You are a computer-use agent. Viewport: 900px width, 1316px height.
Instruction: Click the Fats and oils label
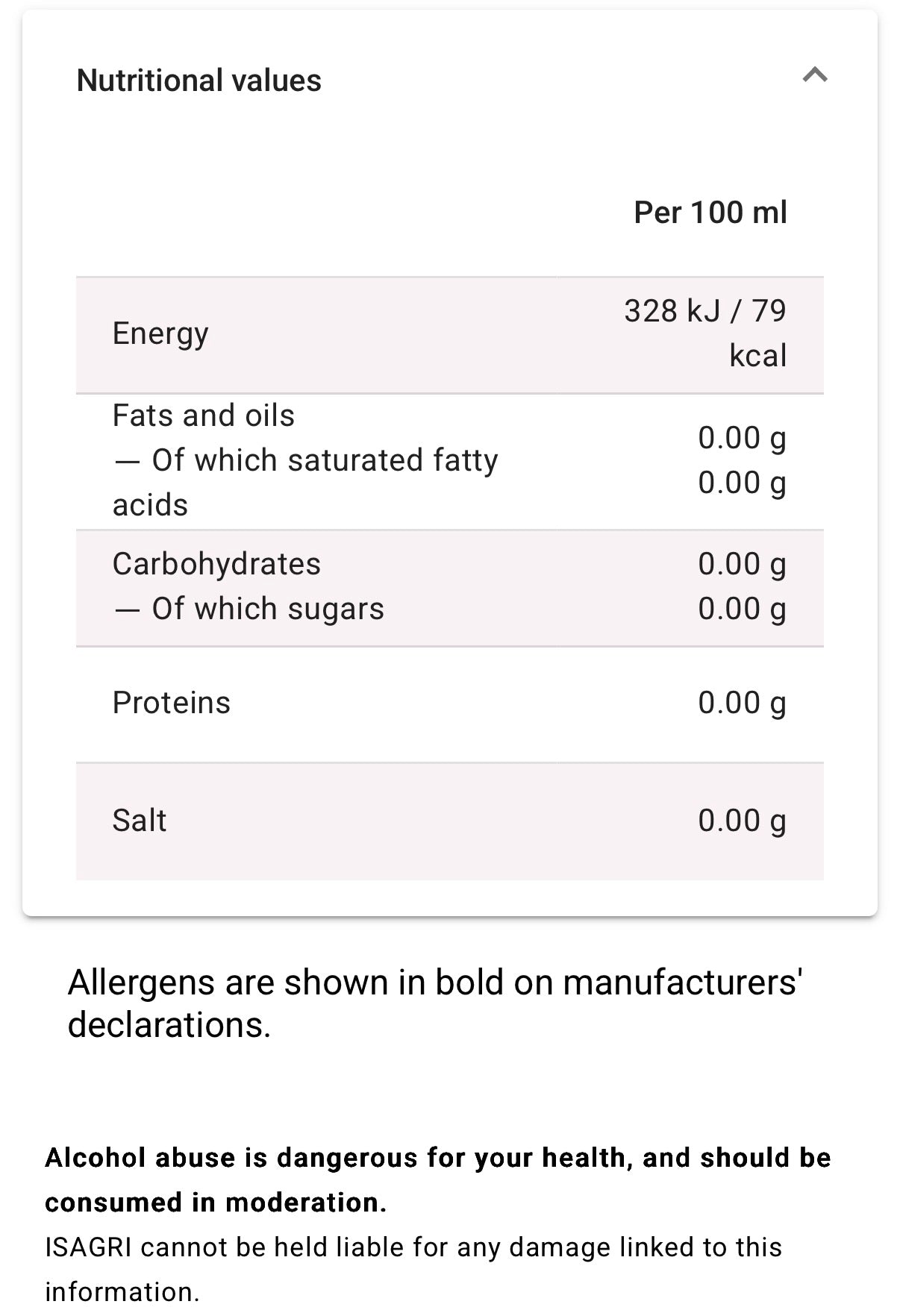[x=203, y=416]
